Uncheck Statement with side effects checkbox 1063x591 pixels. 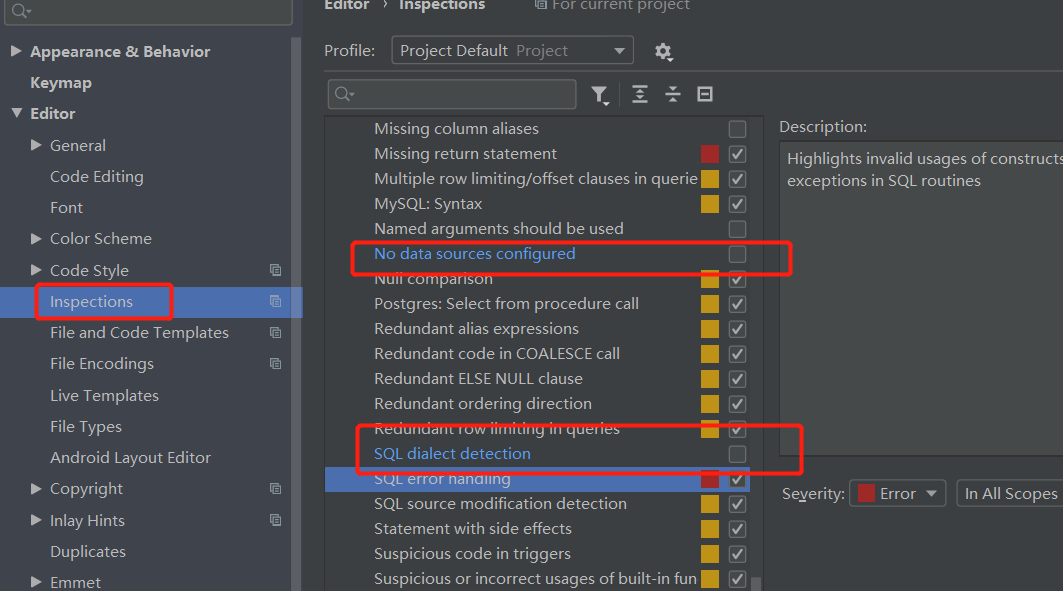click(737, 529)
